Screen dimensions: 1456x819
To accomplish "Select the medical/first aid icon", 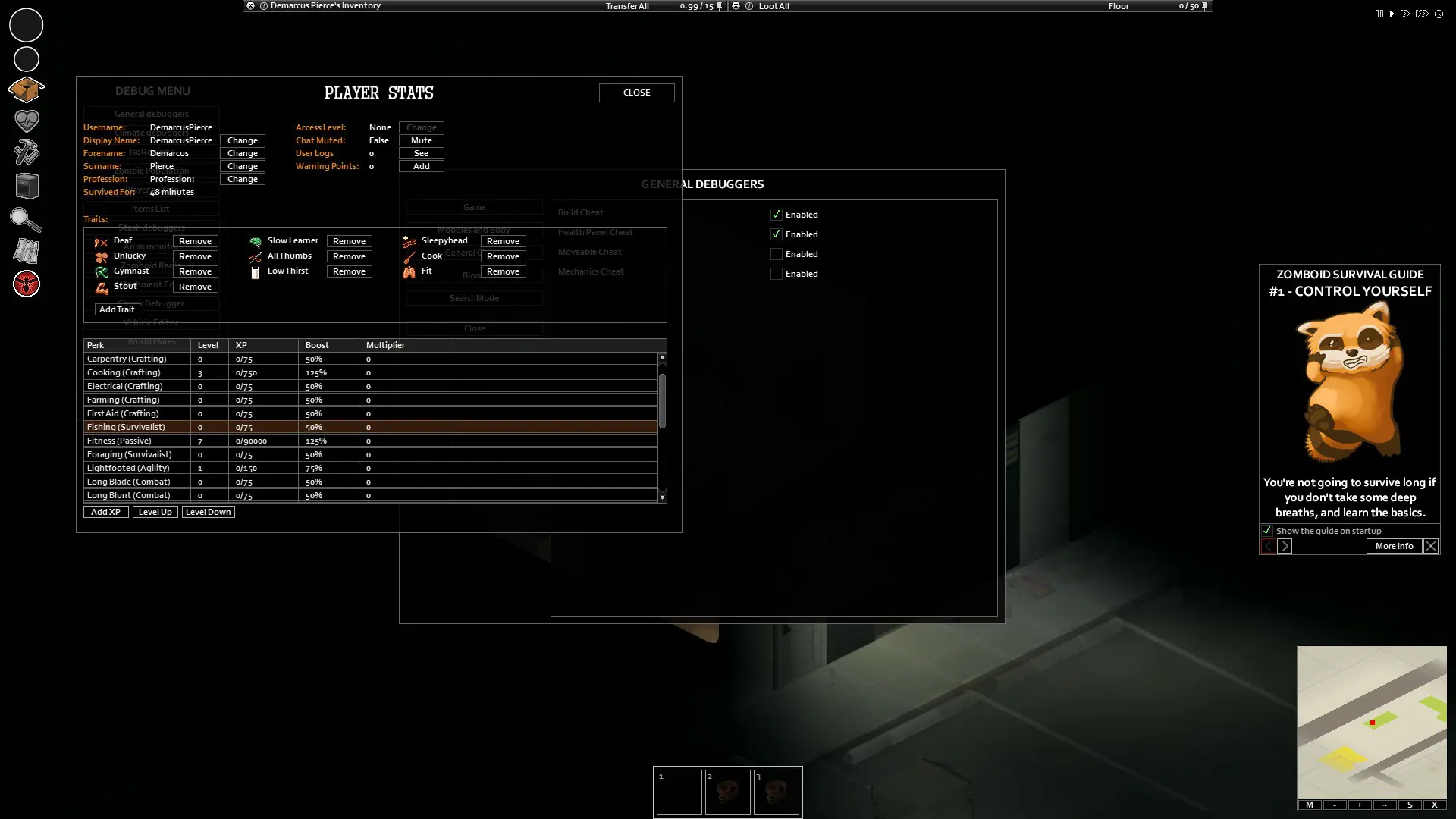I will (27, 120).
